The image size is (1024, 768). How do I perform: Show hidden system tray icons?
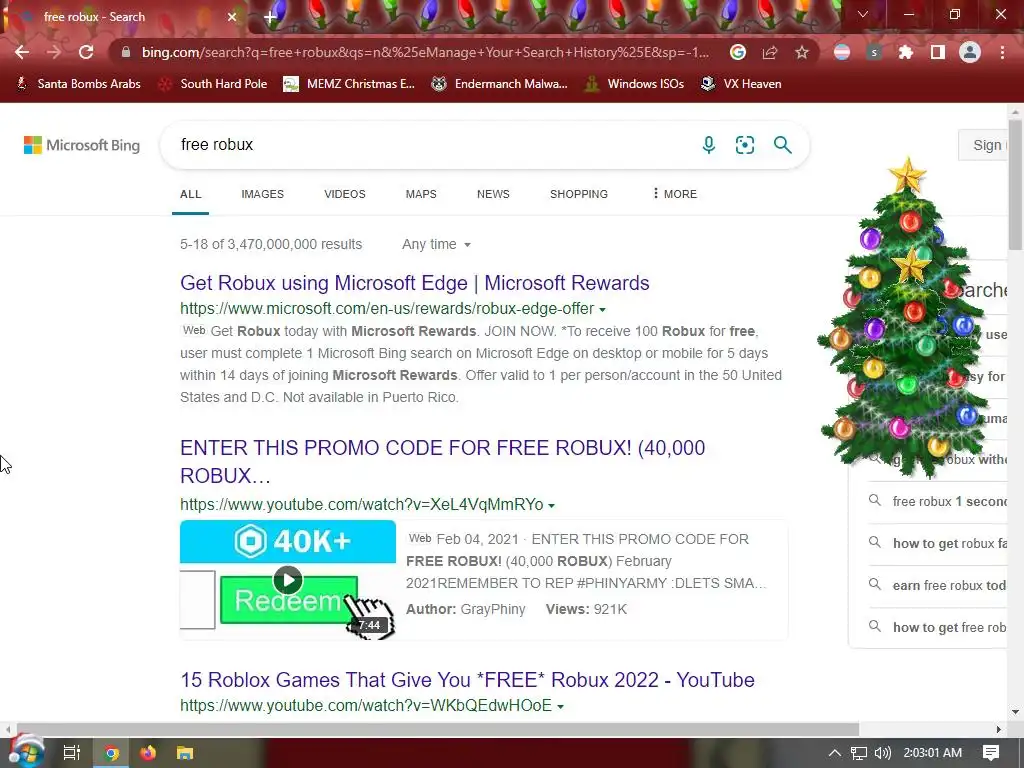point(835,753)
